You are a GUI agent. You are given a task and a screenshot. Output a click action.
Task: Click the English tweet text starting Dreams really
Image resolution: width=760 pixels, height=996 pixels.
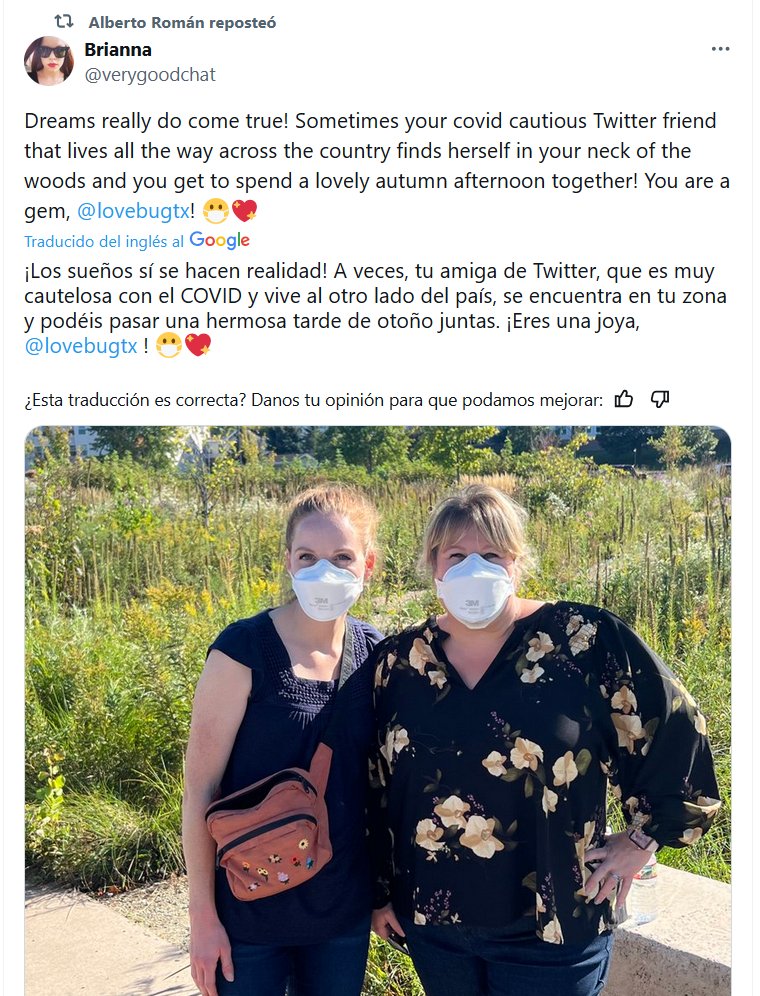(x=377, y=166)
